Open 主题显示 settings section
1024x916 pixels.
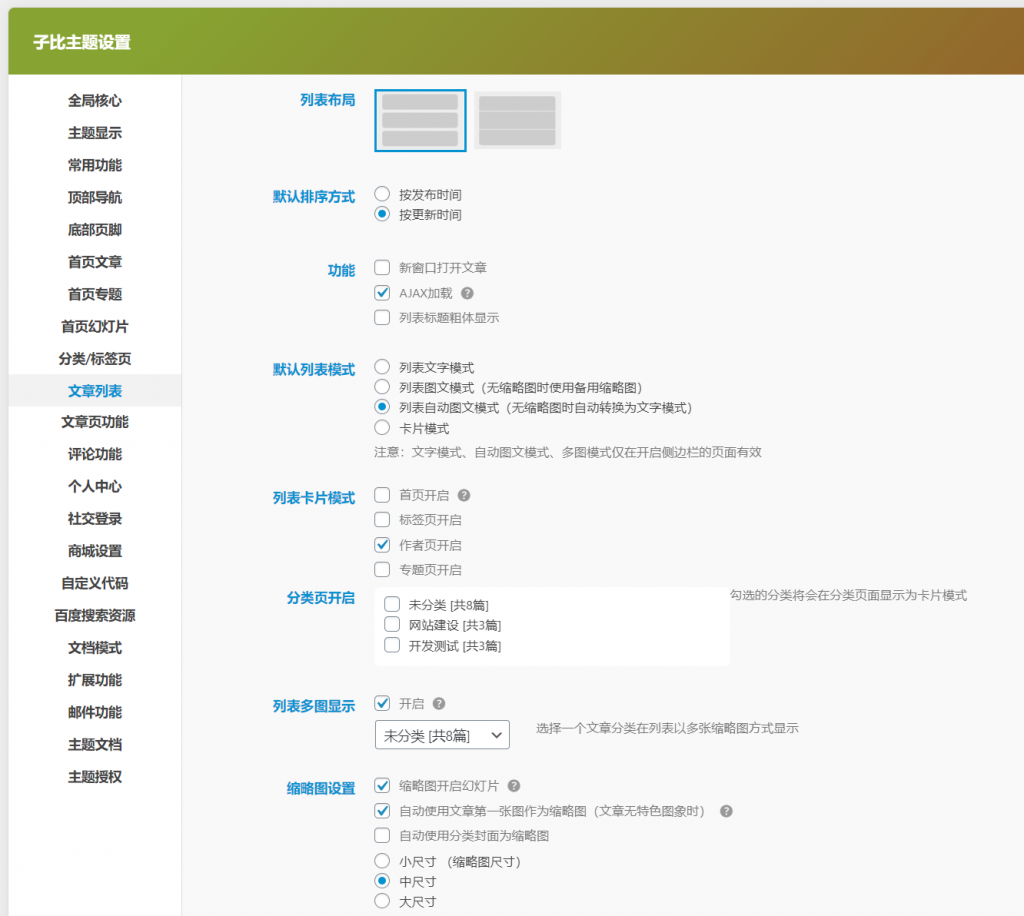click(95, 133)
